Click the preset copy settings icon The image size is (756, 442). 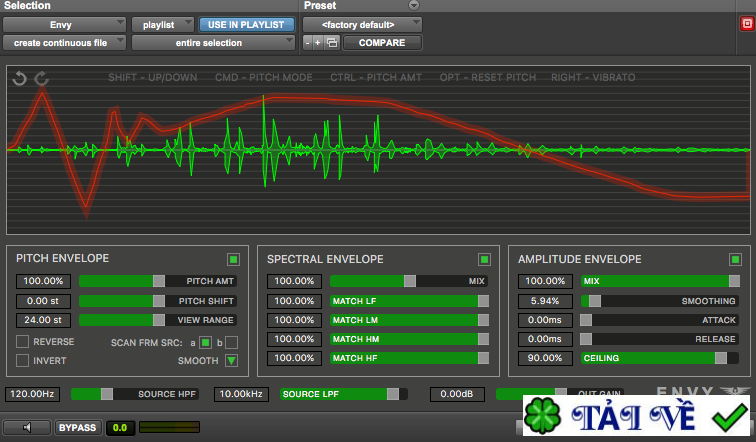(x=332, y=43)
